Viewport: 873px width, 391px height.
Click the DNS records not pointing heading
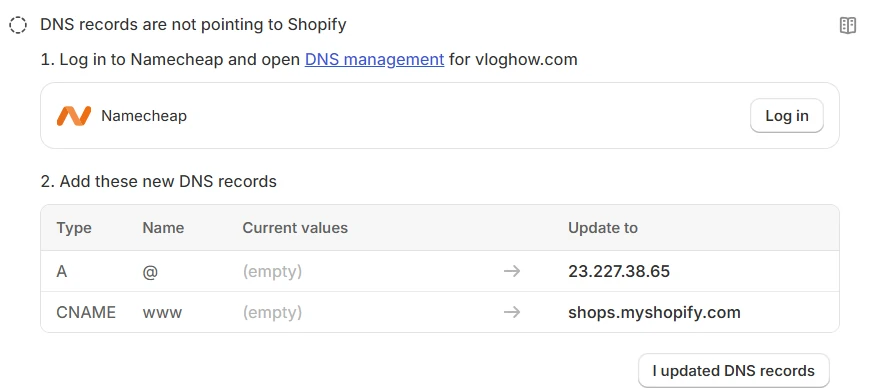(x=193, y=25)
